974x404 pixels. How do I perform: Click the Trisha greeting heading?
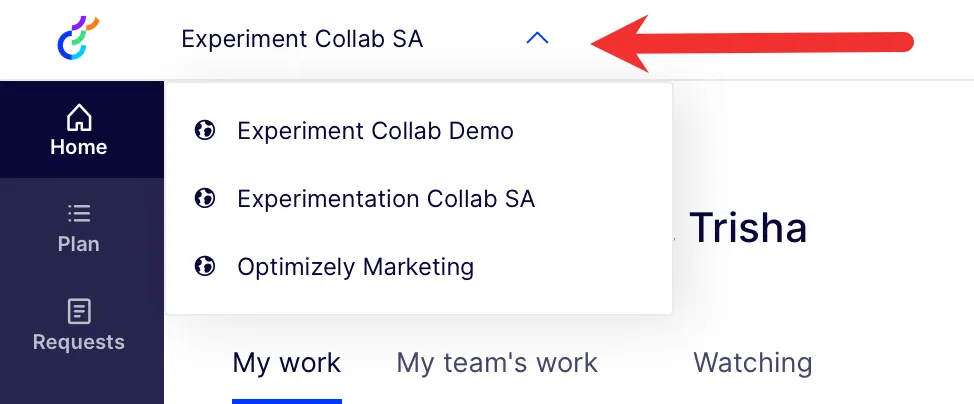coord(748,227)
